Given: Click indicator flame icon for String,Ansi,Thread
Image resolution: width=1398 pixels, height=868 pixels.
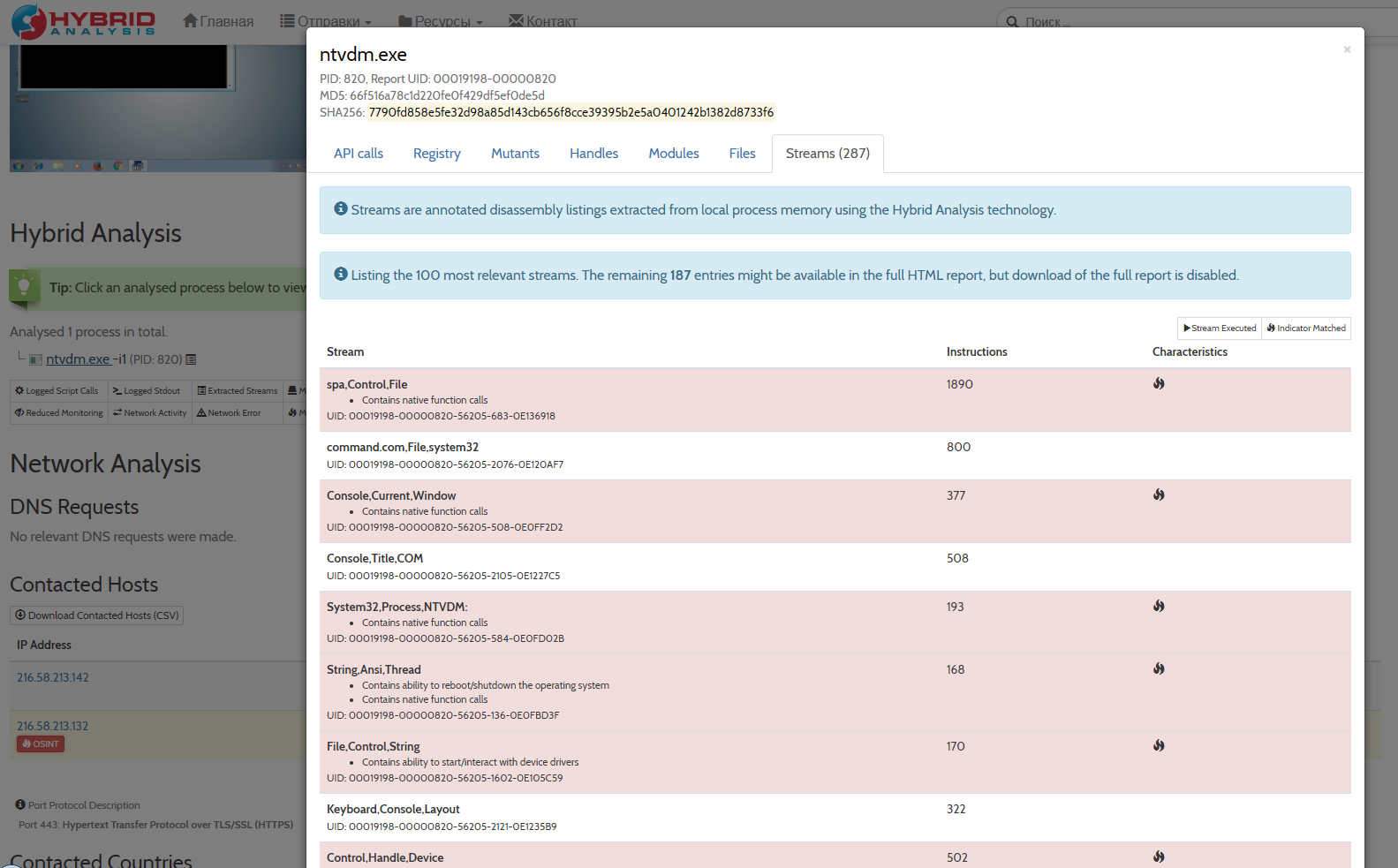Looking at the screenshot, I should [x=1159, y=669].
